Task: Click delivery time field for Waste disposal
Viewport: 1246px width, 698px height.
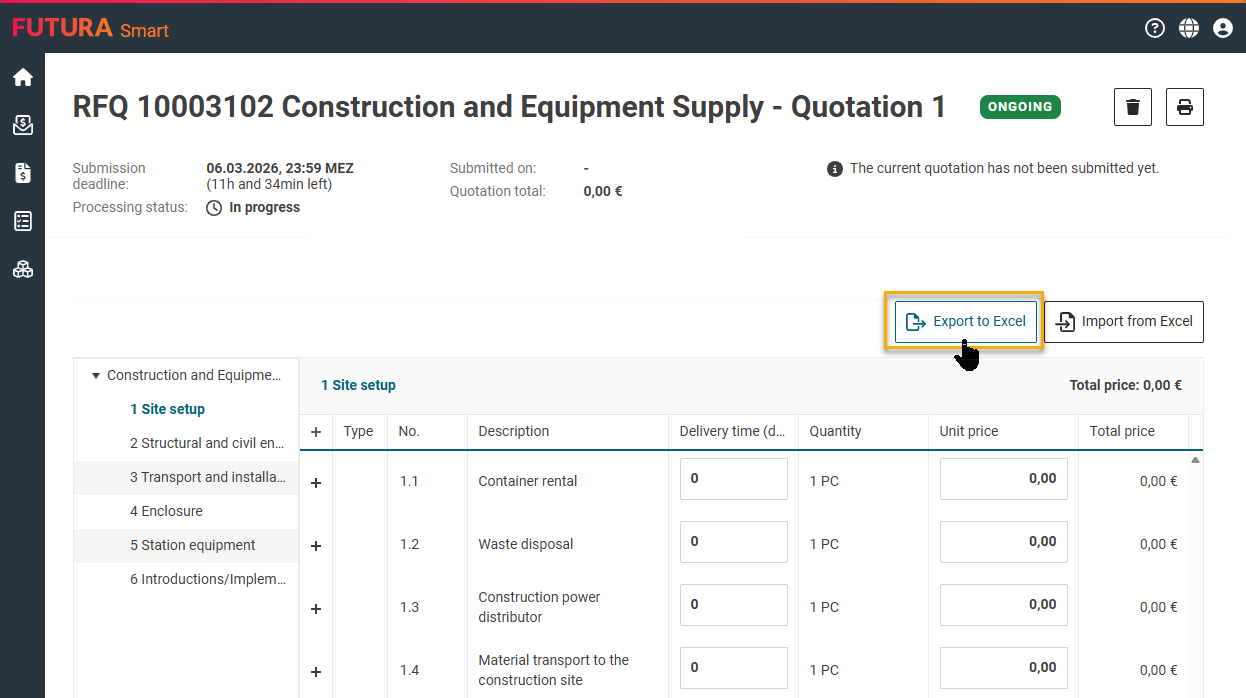Action: [x=733, y=542]
